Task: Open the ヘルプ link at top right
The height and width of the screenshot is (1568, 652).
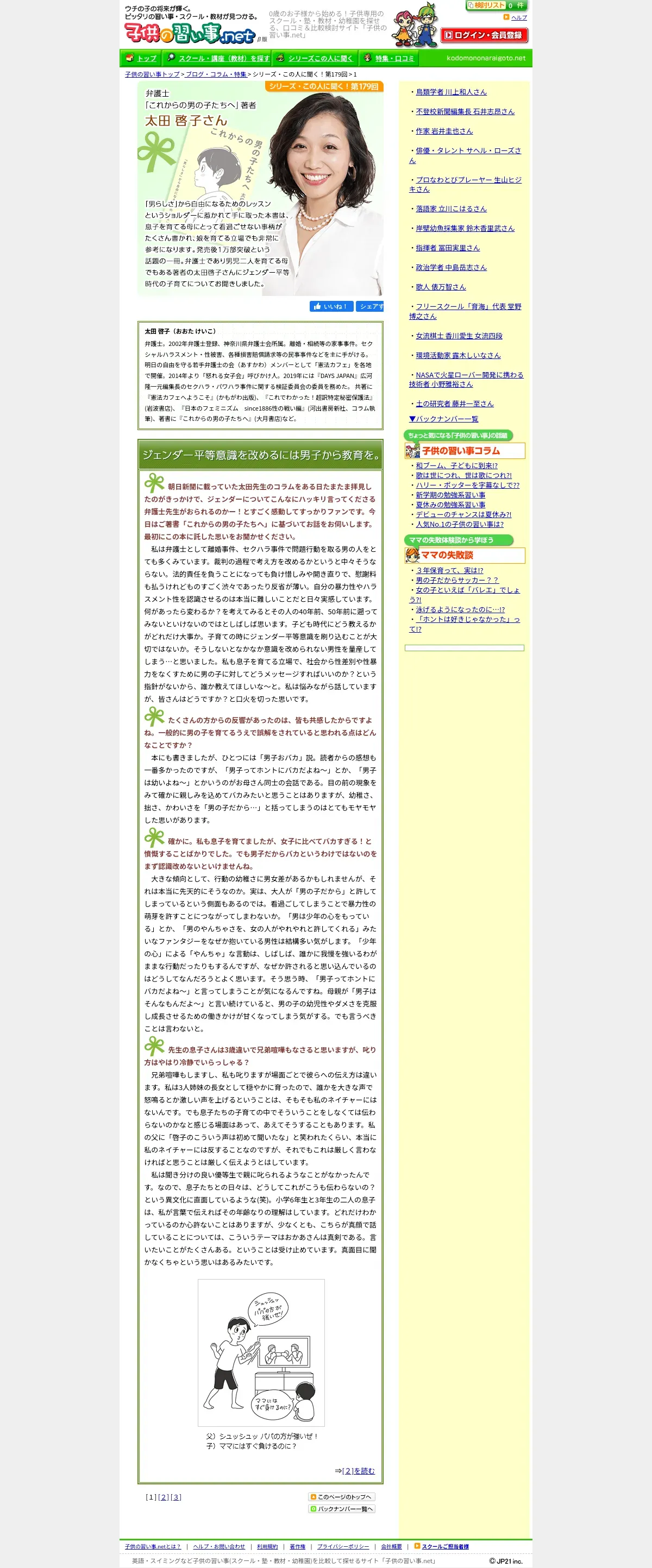Action: [519, 18]
